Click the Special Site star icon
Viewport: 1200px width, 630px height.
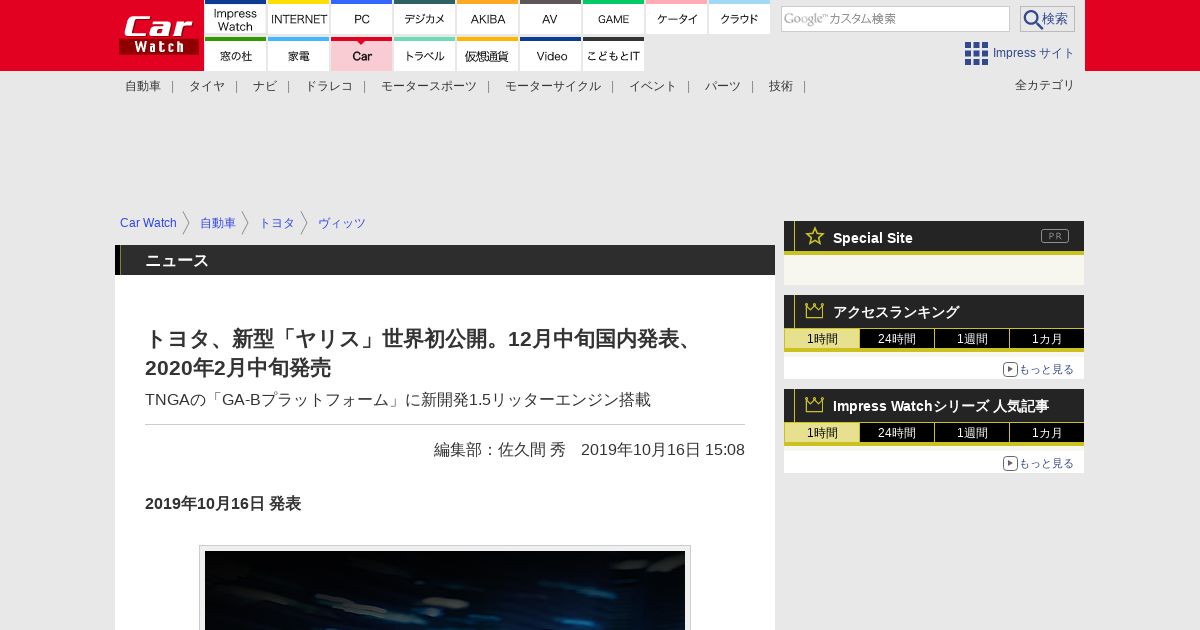coord(815,236)
